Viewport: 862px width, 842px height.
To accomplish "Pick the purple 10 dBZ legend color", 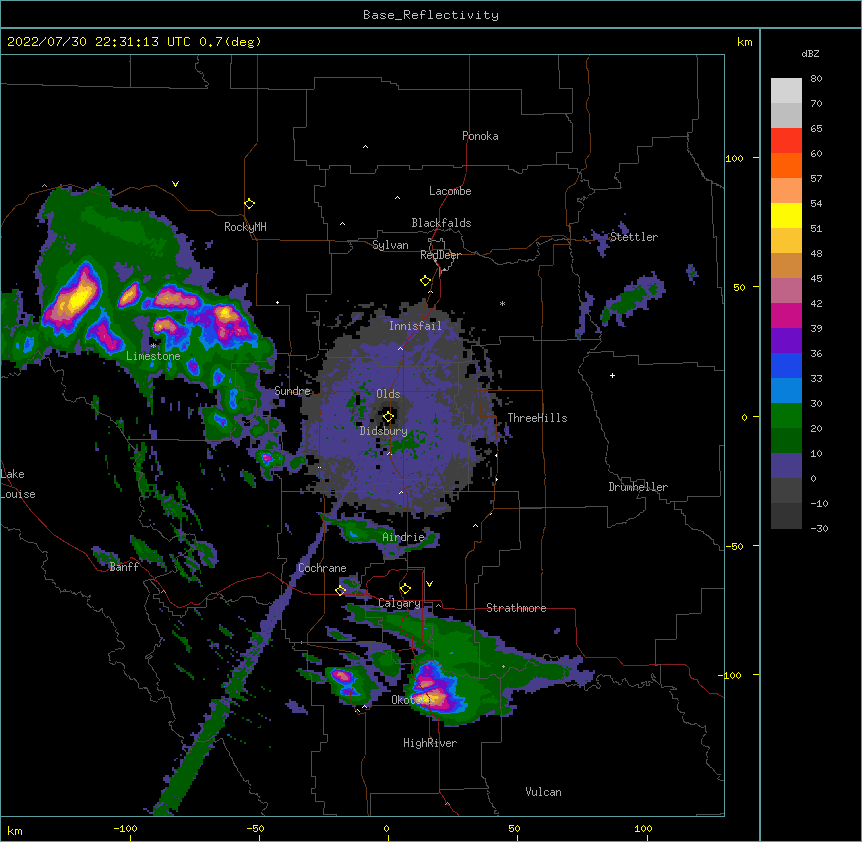I will pos(786,465).
